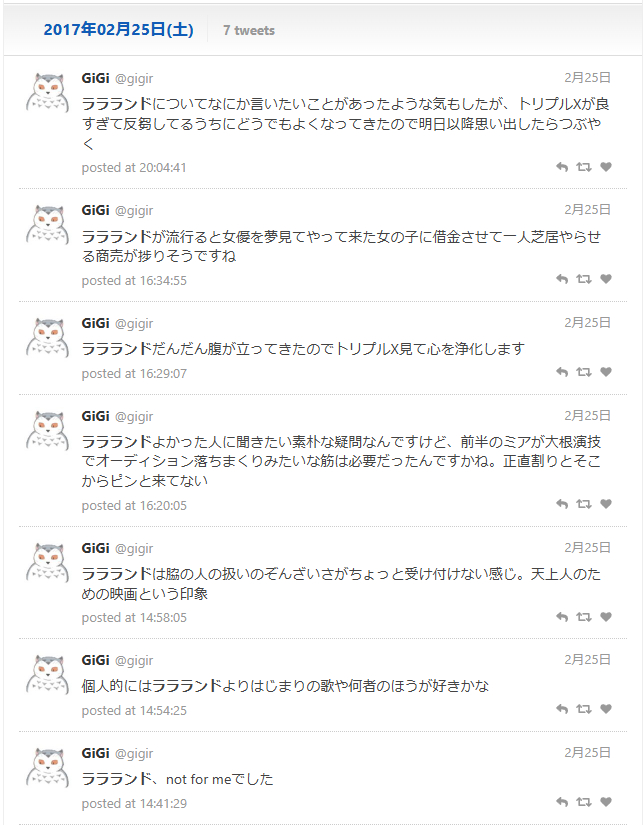The width and height of the screenshot is (643, 825).
Task: Reply to the tweet posted at 16:34:55
Action: pyautogui.click(x=562, y=280)
